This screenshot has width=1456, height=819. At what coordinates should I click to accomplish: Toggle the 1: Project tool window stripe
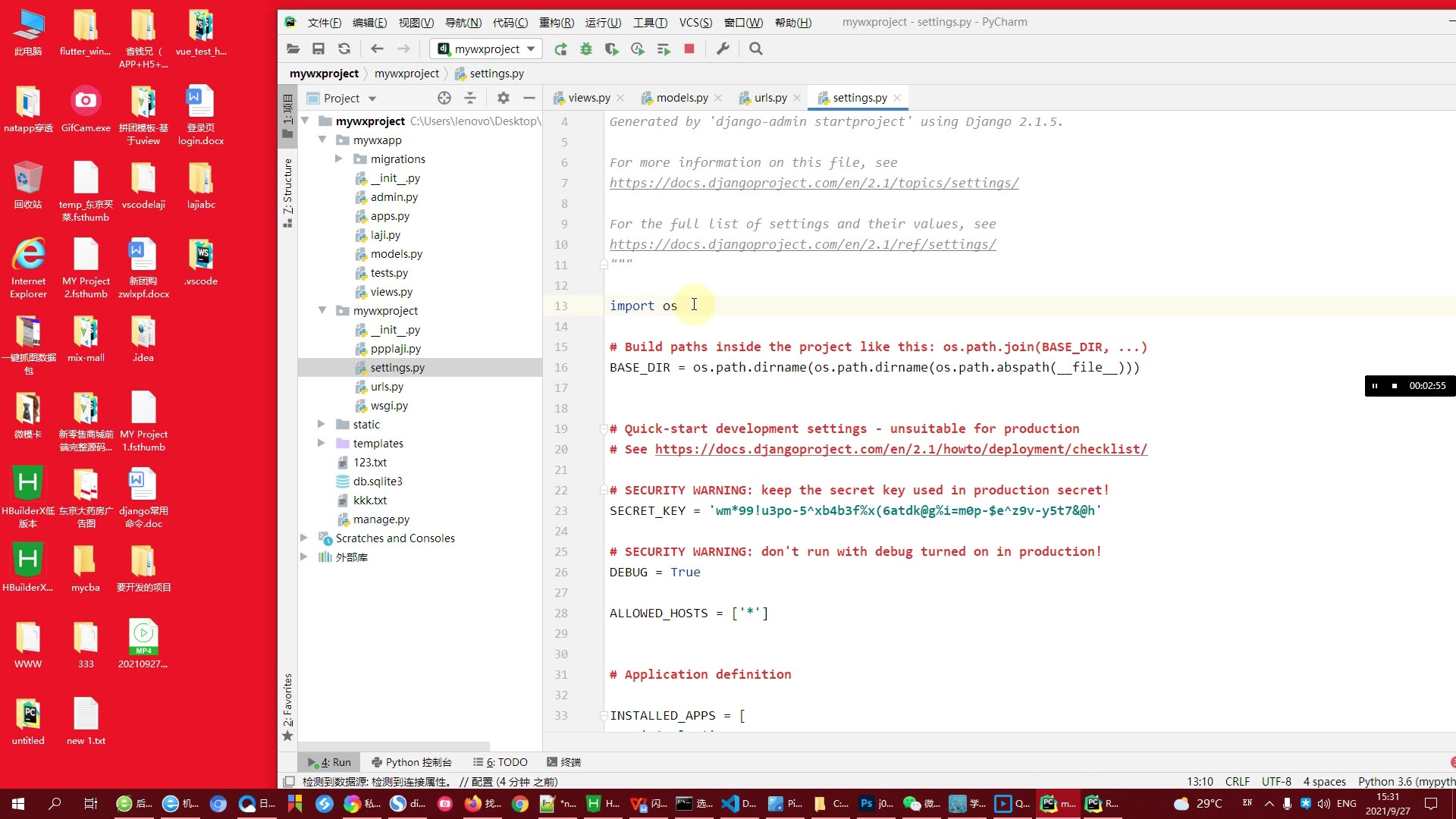pos(287,115)
